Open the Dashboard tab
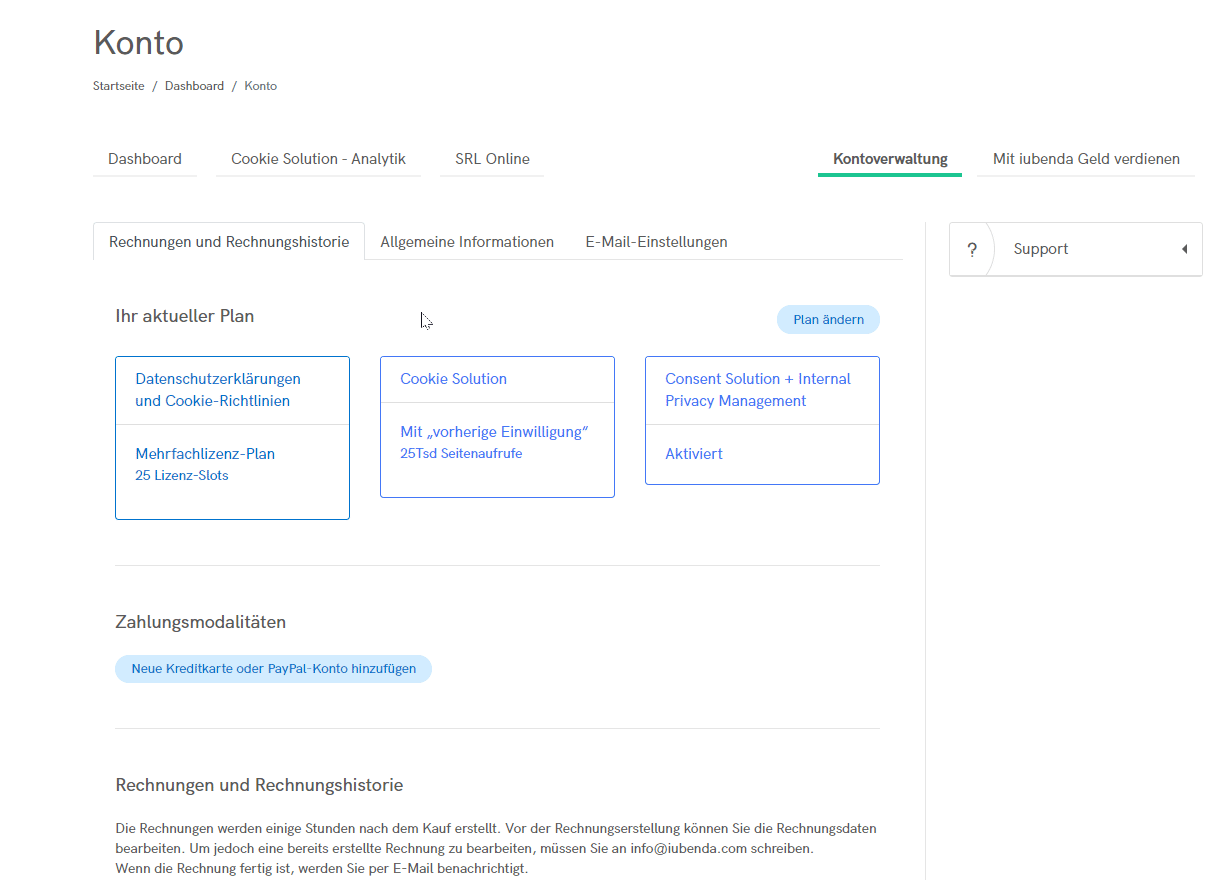 click(145, 159)
